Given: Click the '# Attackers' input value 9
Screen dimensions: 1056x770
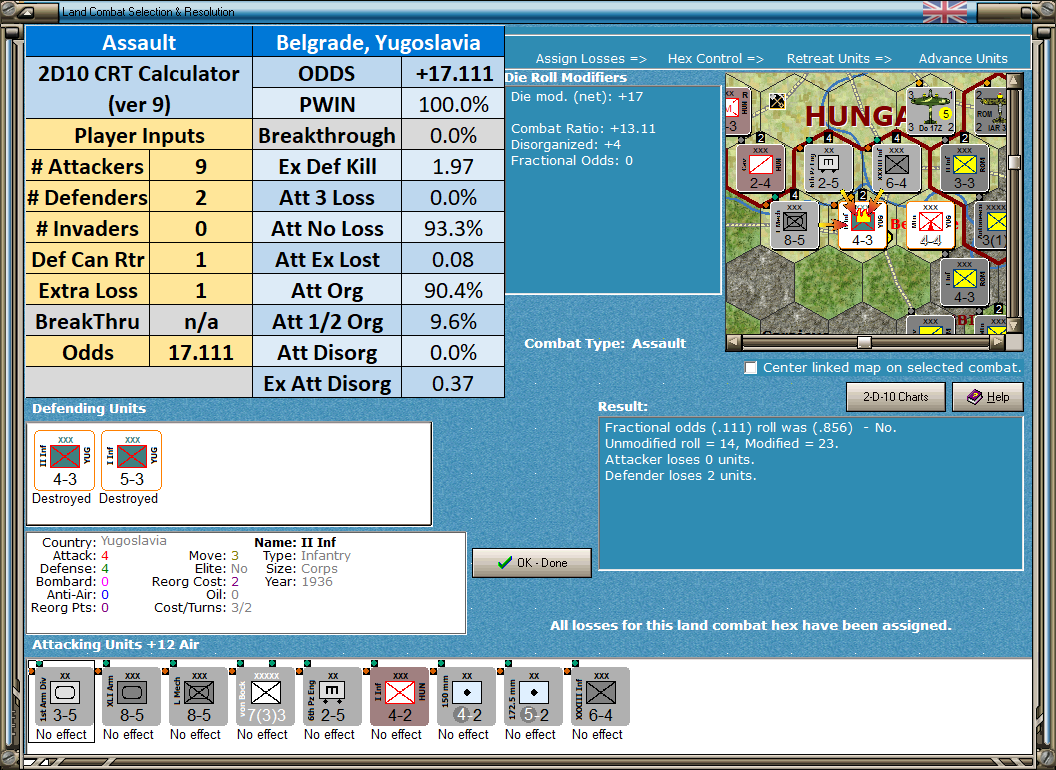Looking at the screenshot, I should [201, 166].
